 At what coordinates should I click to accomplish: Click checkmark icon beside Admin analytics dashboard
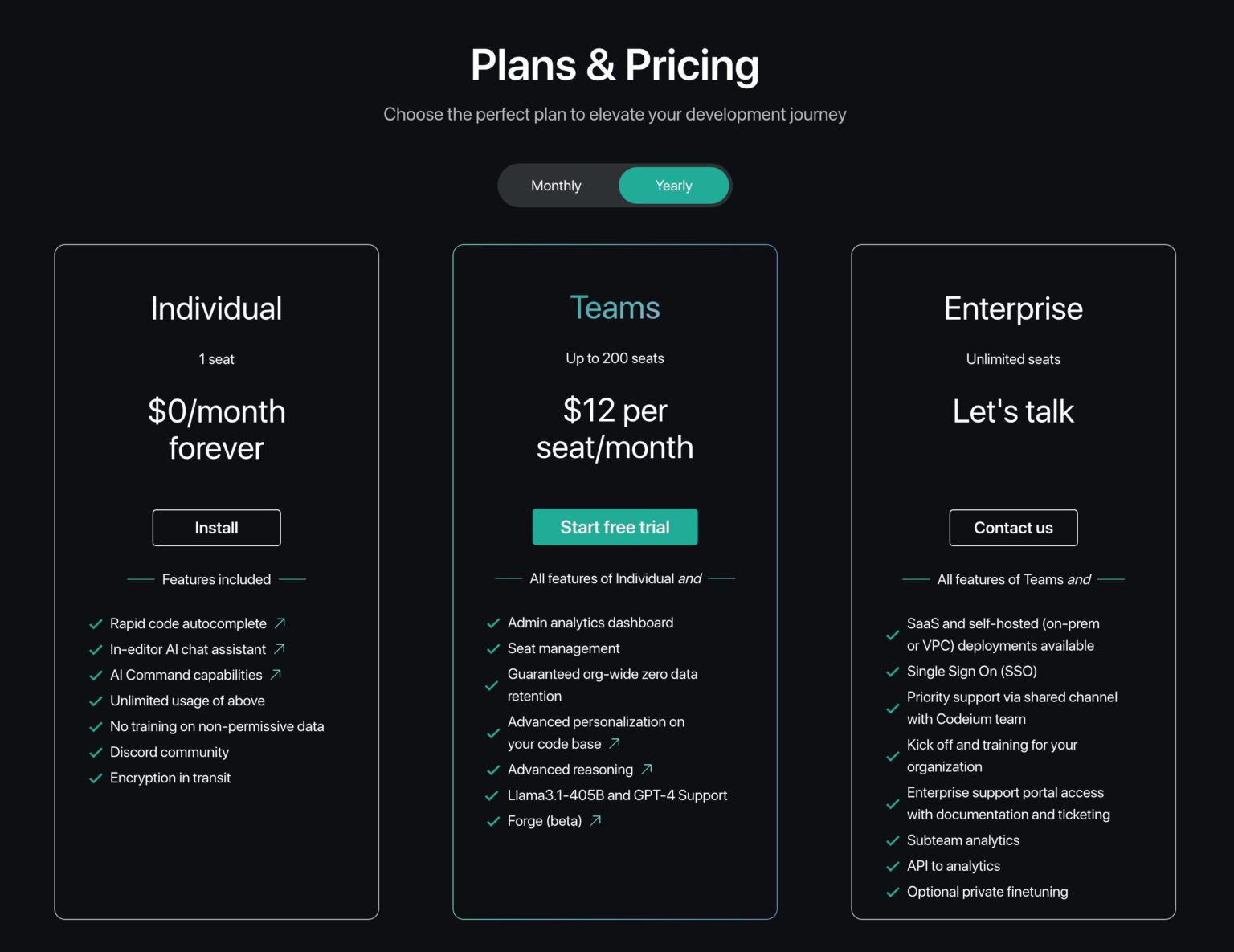[493, 623]
